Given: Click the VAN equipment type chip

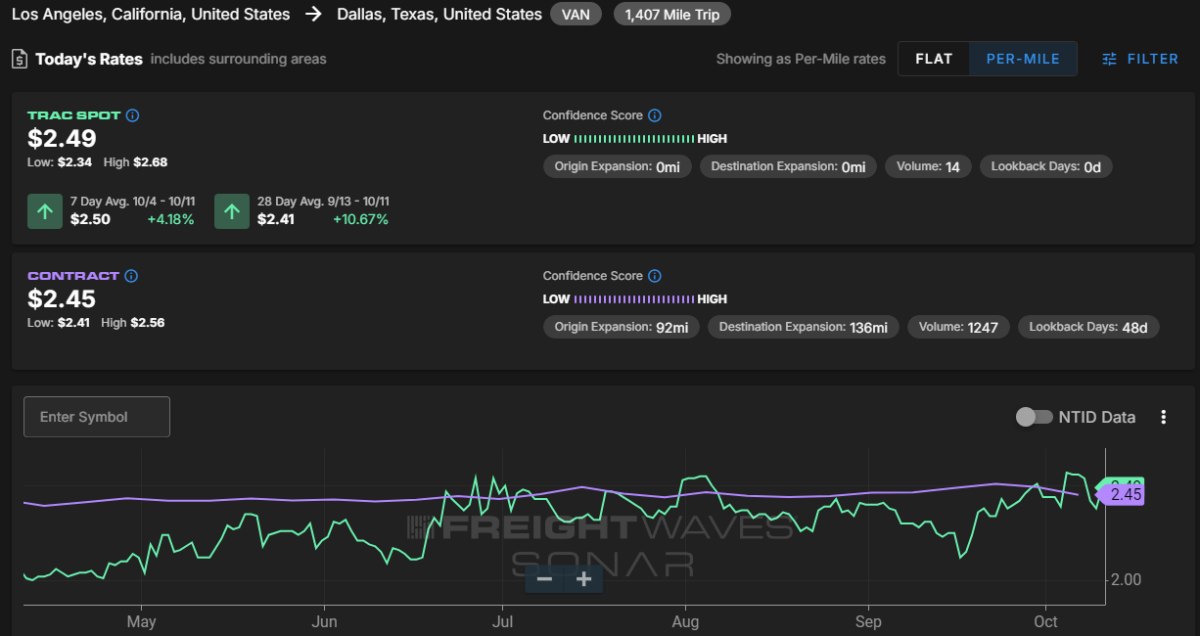Looking at the screenshot, I should click(575, 15).
